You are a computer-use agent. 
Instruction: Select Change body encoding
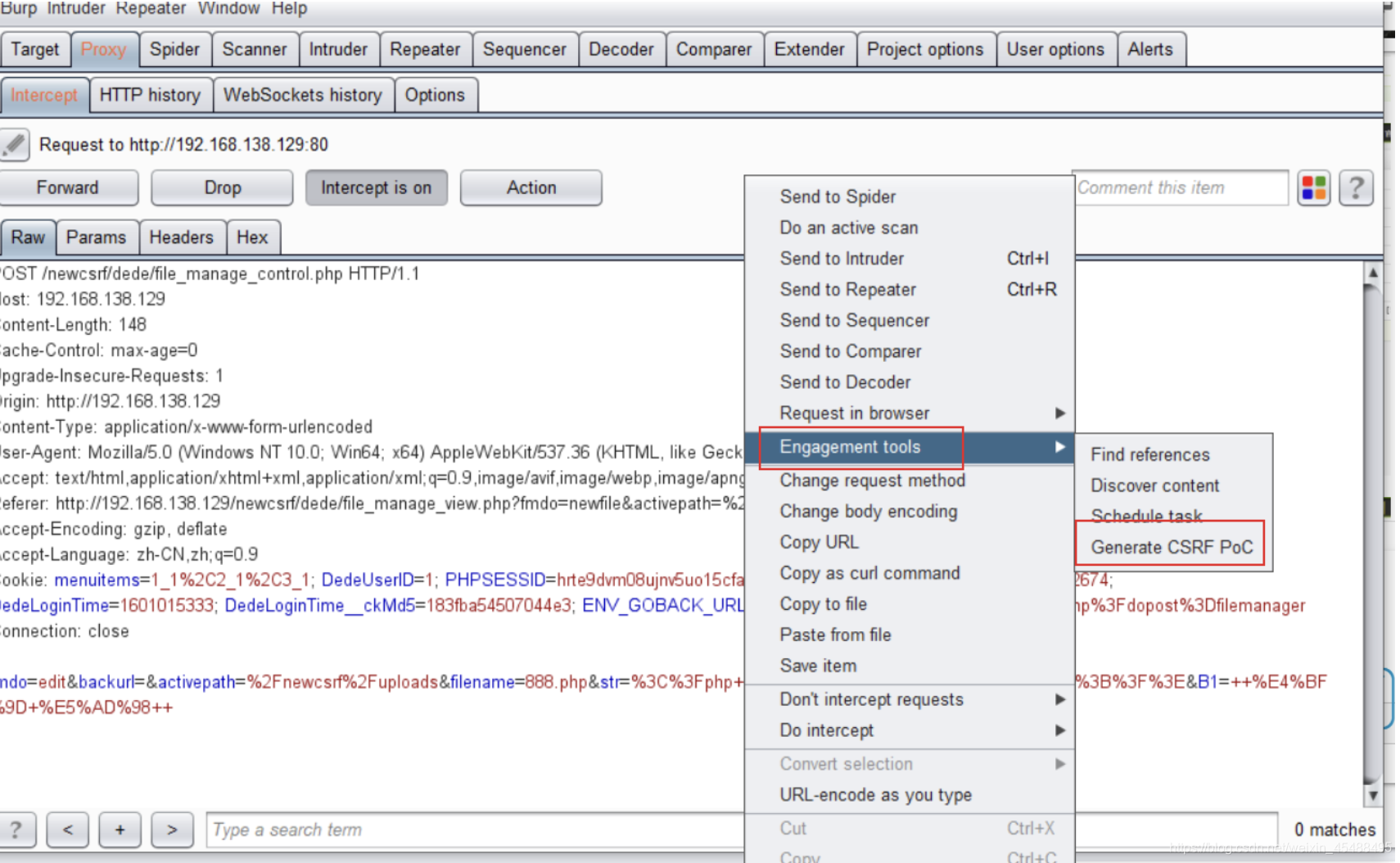(x=909, y=512)
